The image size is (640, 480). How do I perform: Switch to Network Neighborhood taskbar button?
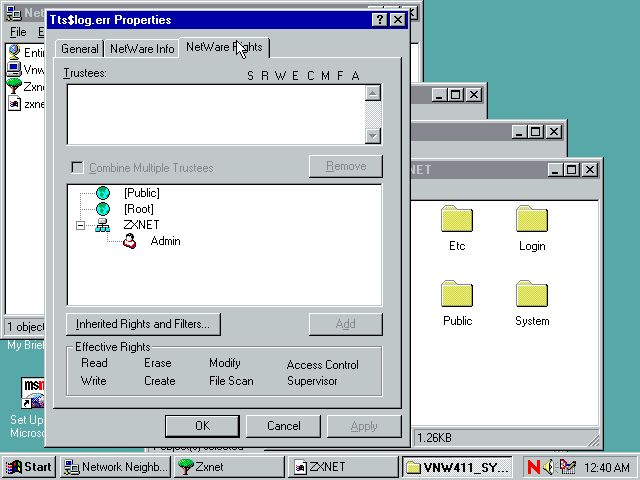(x=116, y=467)
